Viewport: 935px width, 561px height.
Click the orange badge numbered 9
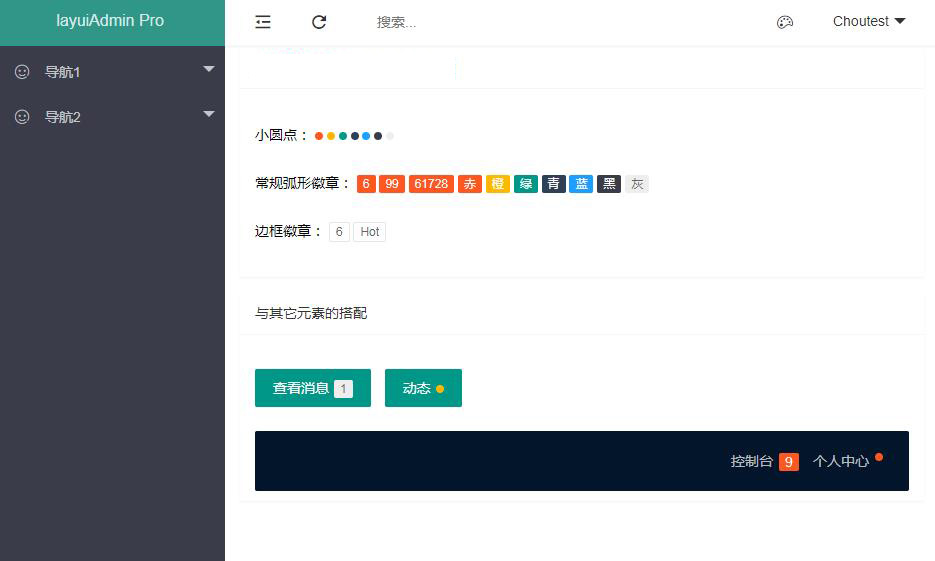pyautogui.click(x=789, y=462)
